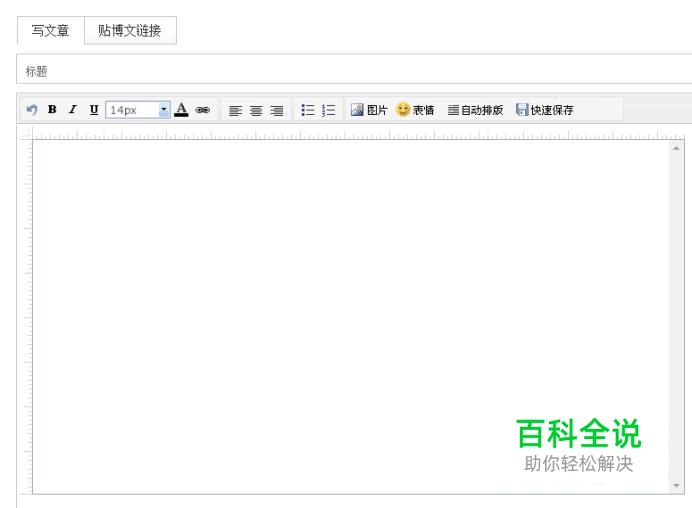Toggle bold formatting
This screenshot has height=508, width=692.
[x=52, y=109]
